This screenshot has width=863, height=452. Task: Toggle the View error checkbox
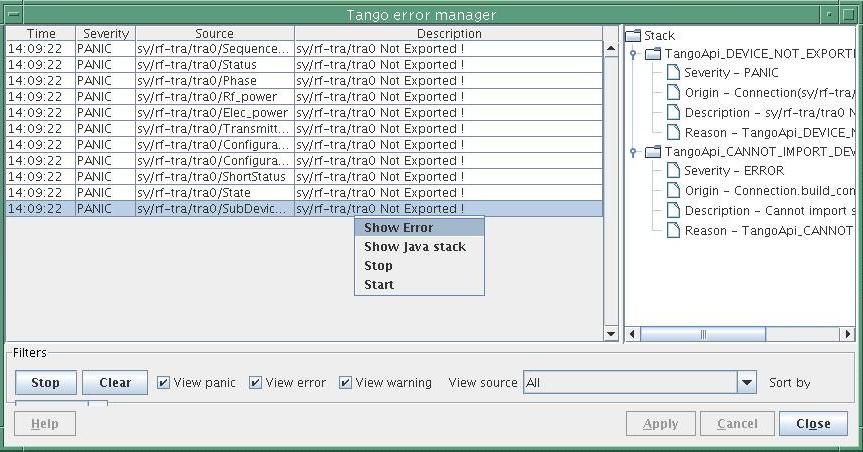(255, 383)
